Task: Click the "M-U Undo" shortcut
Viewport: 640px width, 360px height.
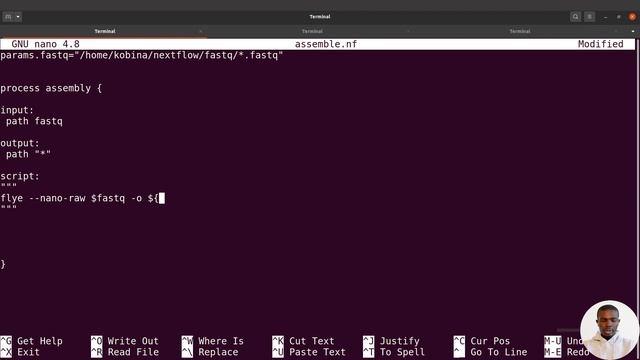Action: pos(564,341)
